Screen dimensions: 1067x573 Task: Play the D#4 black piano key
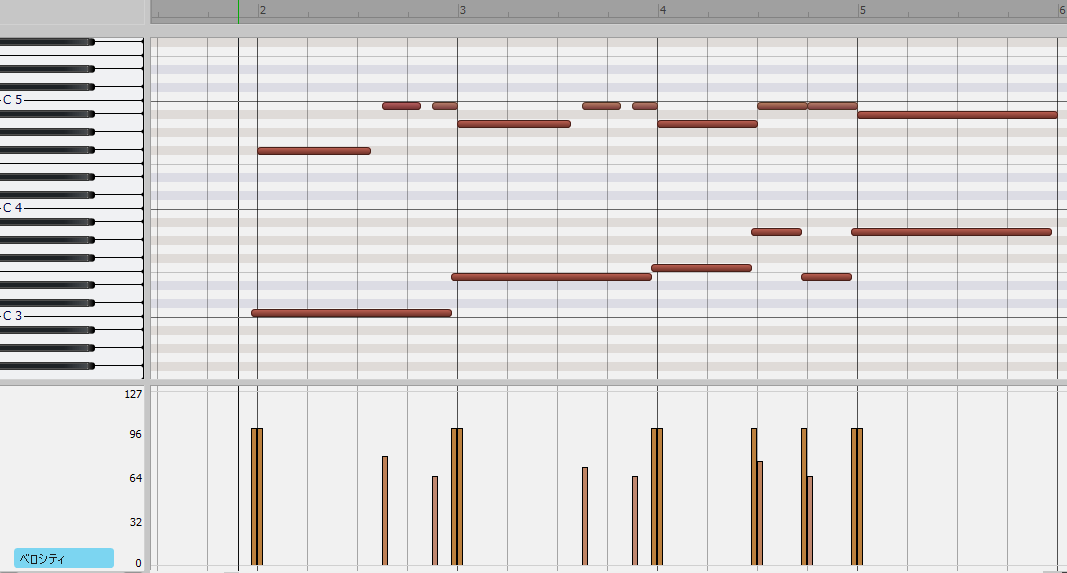coord(47,177)
